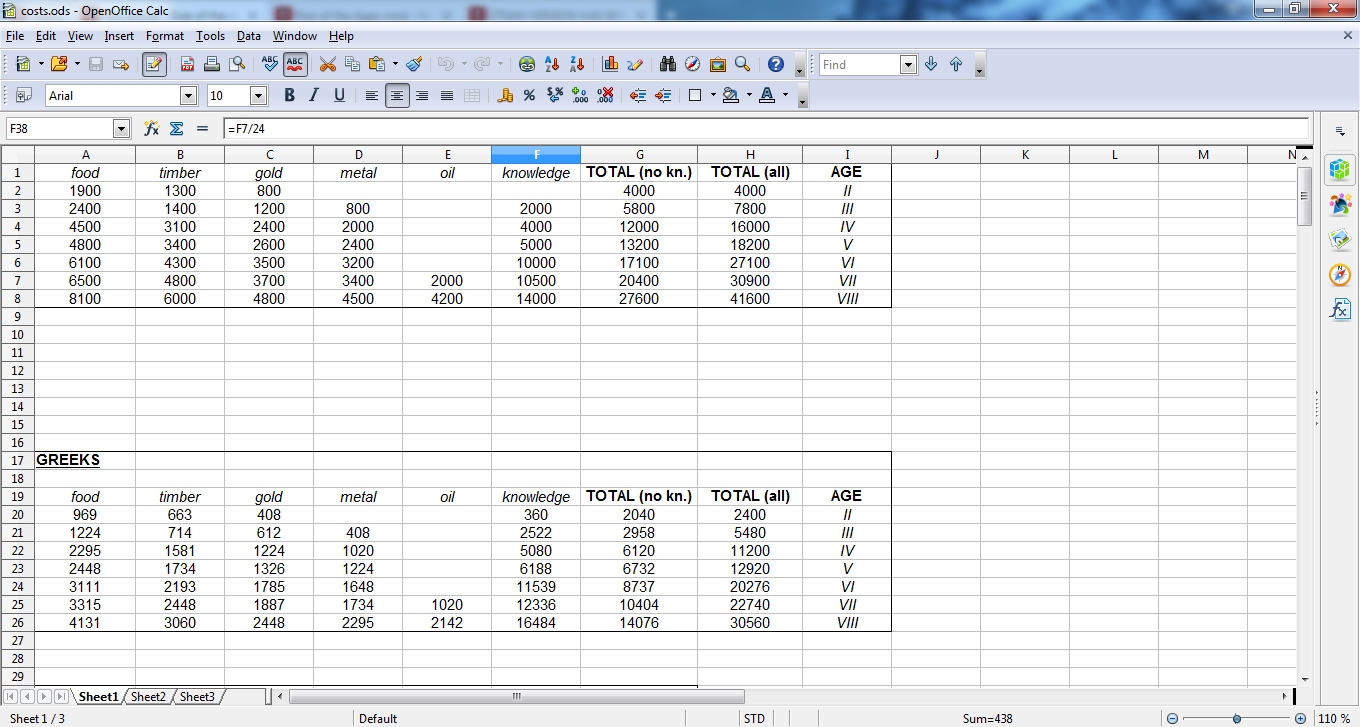Toggle Align Right
This screenshot has width=1360, height=727.
pyautogui.click(x=422, y=95)
